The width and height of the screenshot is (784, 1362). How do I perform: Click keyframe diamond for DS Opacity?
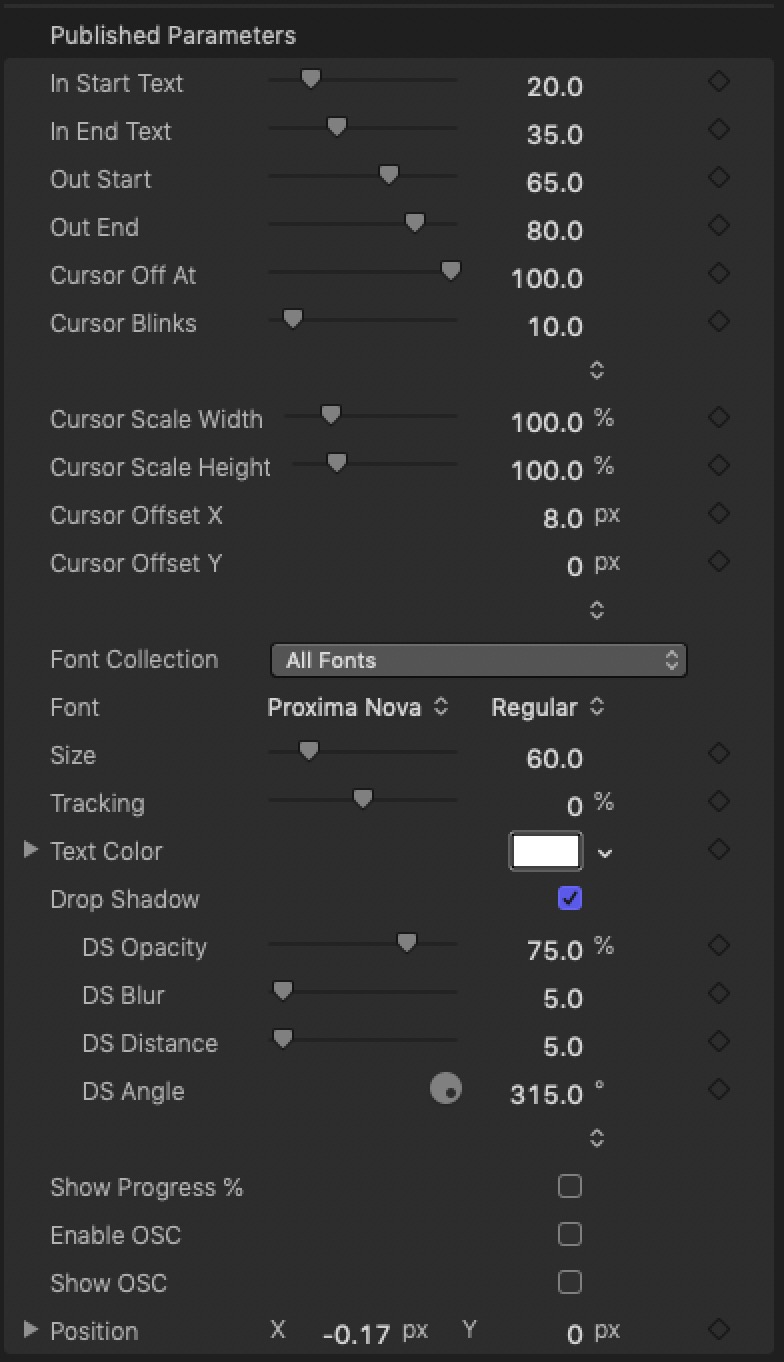point(718,946)
